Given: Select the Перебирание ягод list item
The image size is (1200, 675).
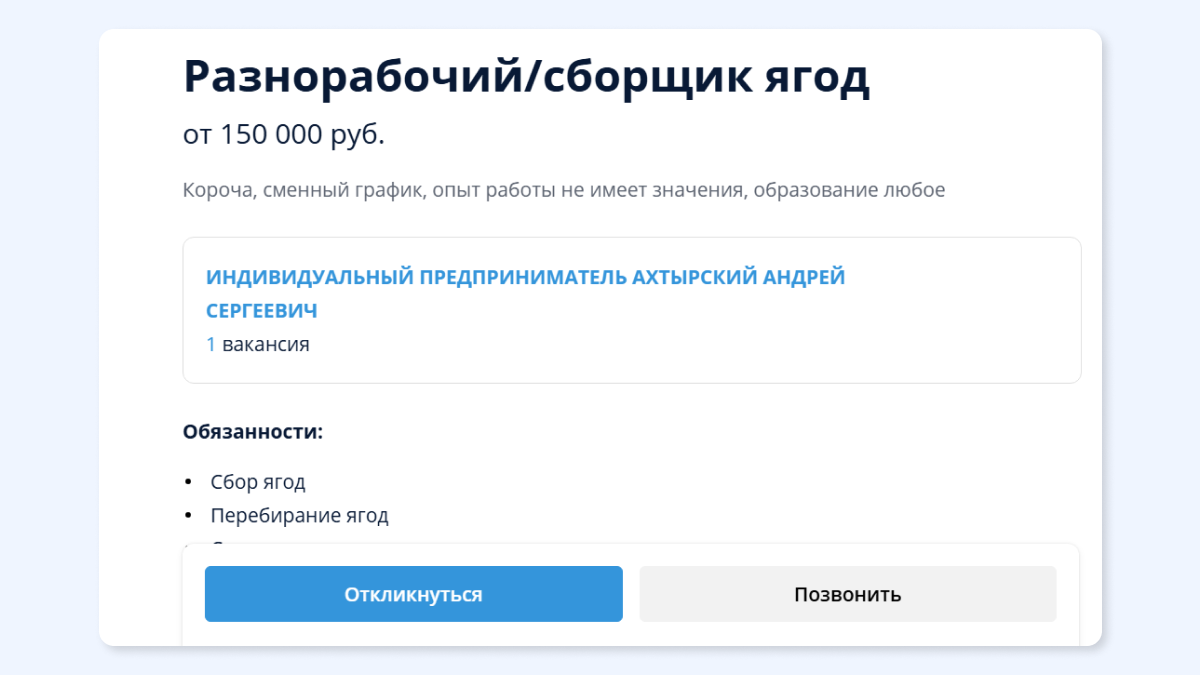Looking at the screenshot, I should click(299, 516).
